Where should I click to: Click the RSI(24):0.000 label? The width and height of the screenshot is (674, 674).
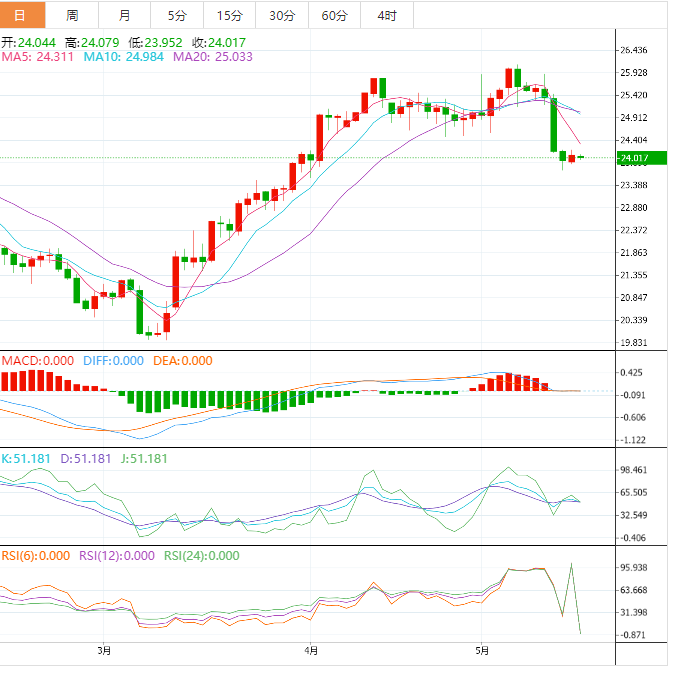click(x=202, y=556)
